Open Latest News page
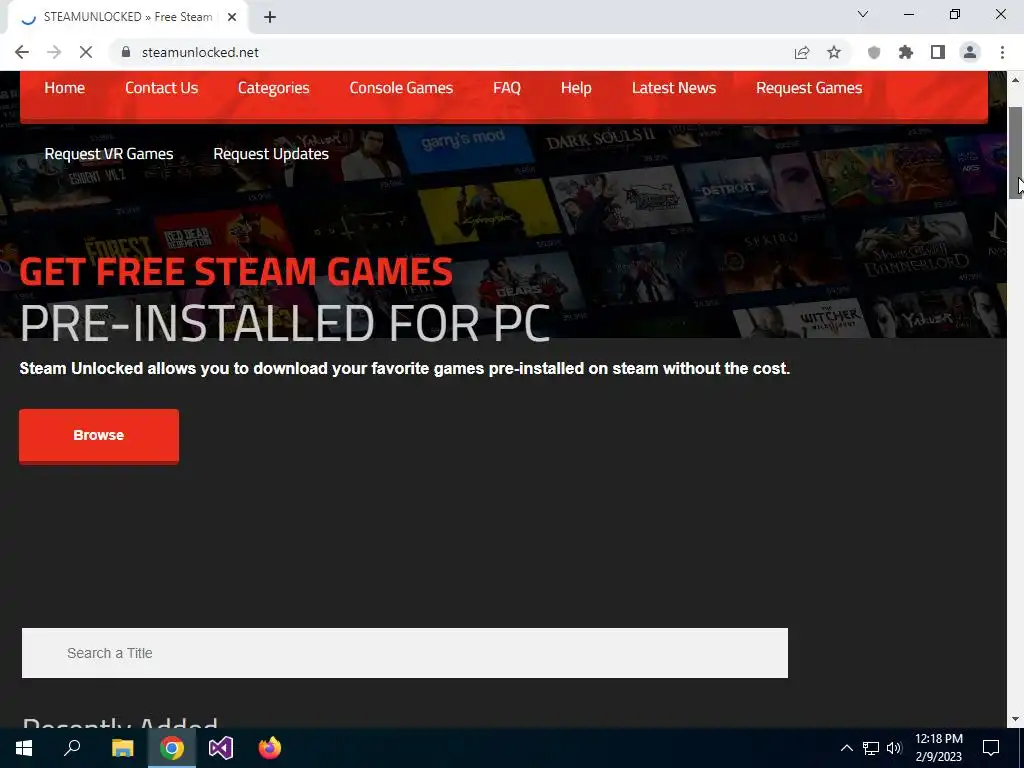The width and height of the screenshot is (1024, 768). pyautogui.click(x=674, y=88)
